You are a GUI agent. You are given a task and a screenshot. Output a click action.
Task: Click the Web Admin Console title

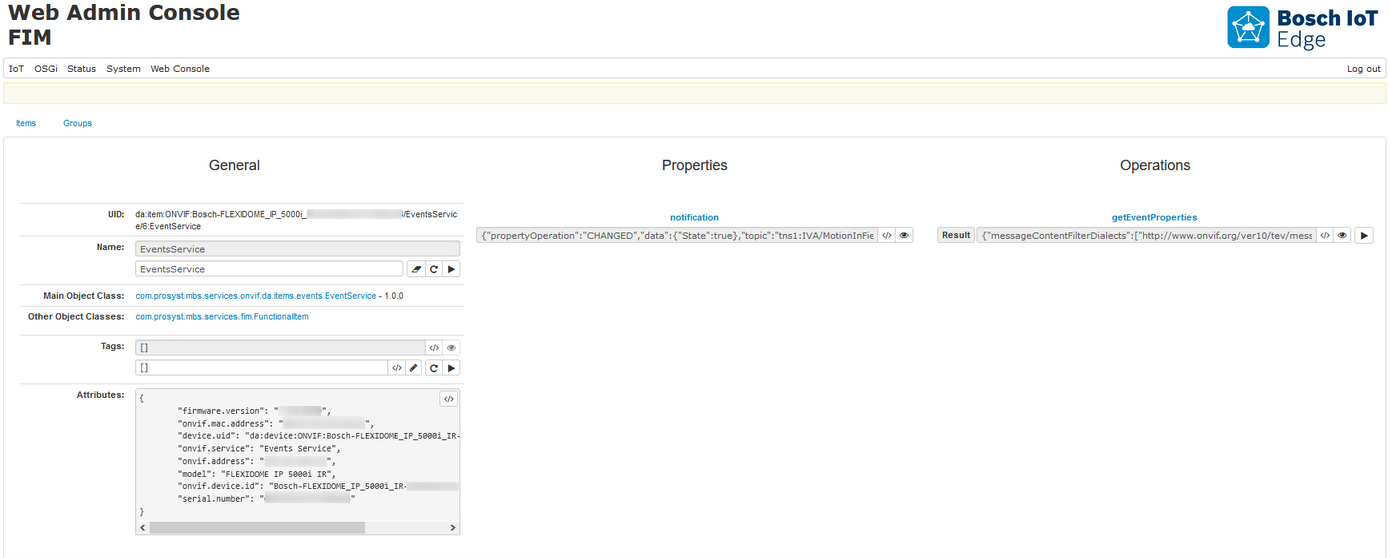click(124, 14)
